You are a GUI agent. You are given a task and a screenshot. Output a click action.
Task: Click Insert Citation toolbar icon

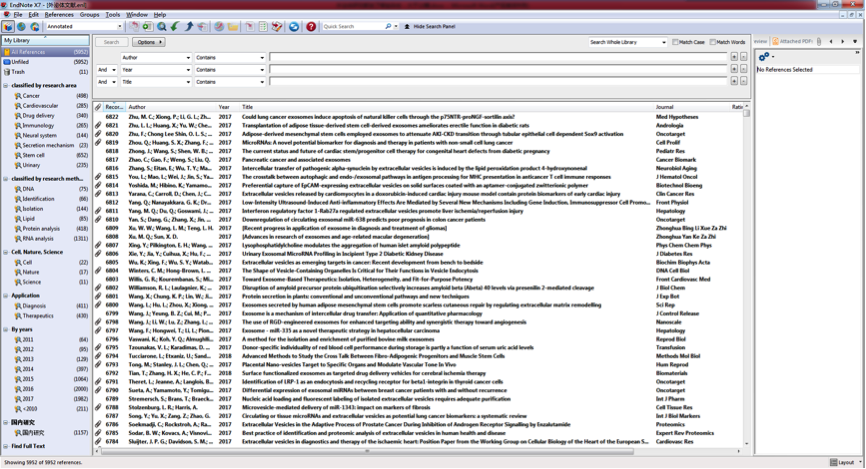click(250, 27)
